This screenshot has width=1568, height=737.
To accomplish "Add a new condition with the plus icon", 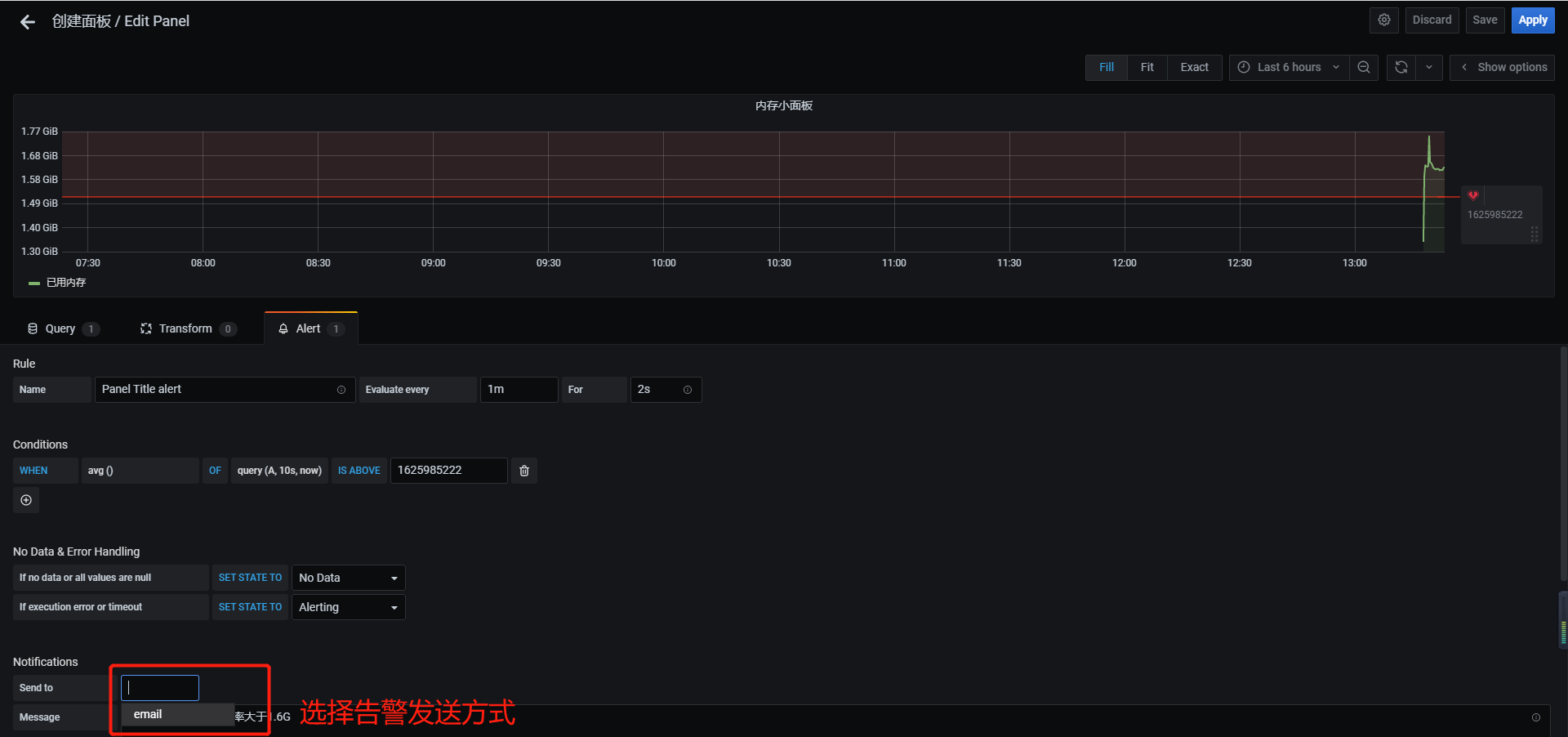I will (26, 500).
